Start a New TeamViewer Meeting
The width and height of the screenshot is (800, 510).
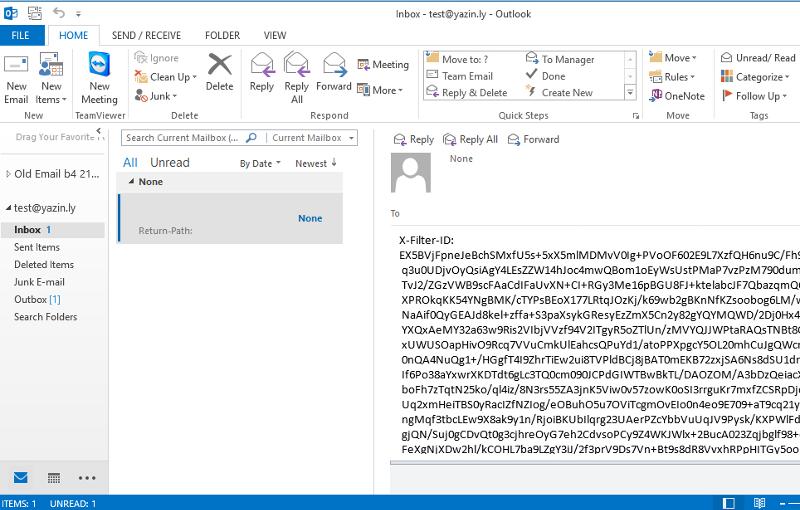pos(99,79)
